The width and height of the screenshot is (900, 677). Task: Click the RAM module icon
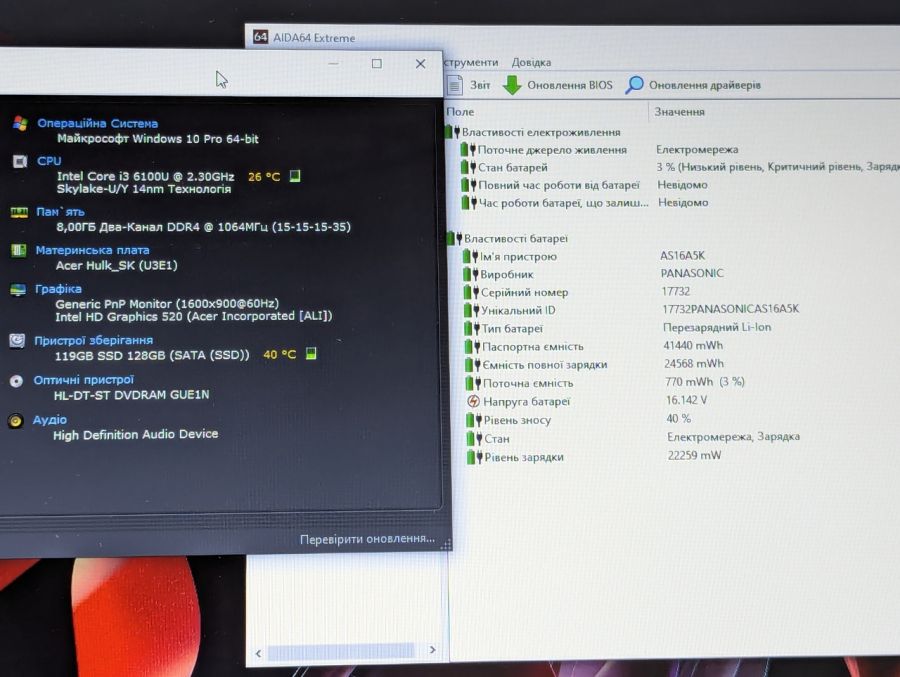pos(19,213)
